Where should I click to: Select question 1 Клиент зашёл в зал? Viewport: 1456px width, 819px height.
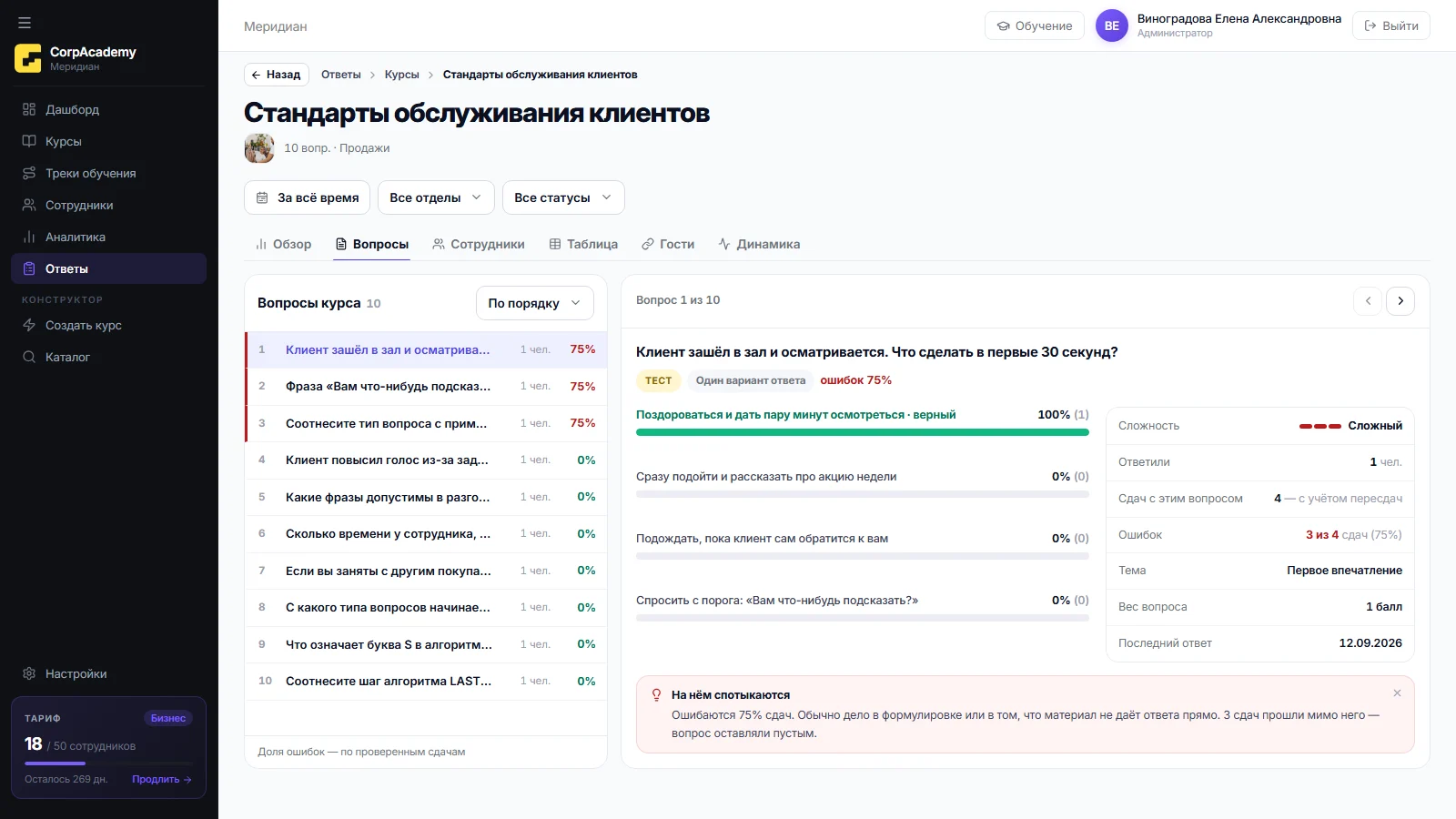[426, 349]
